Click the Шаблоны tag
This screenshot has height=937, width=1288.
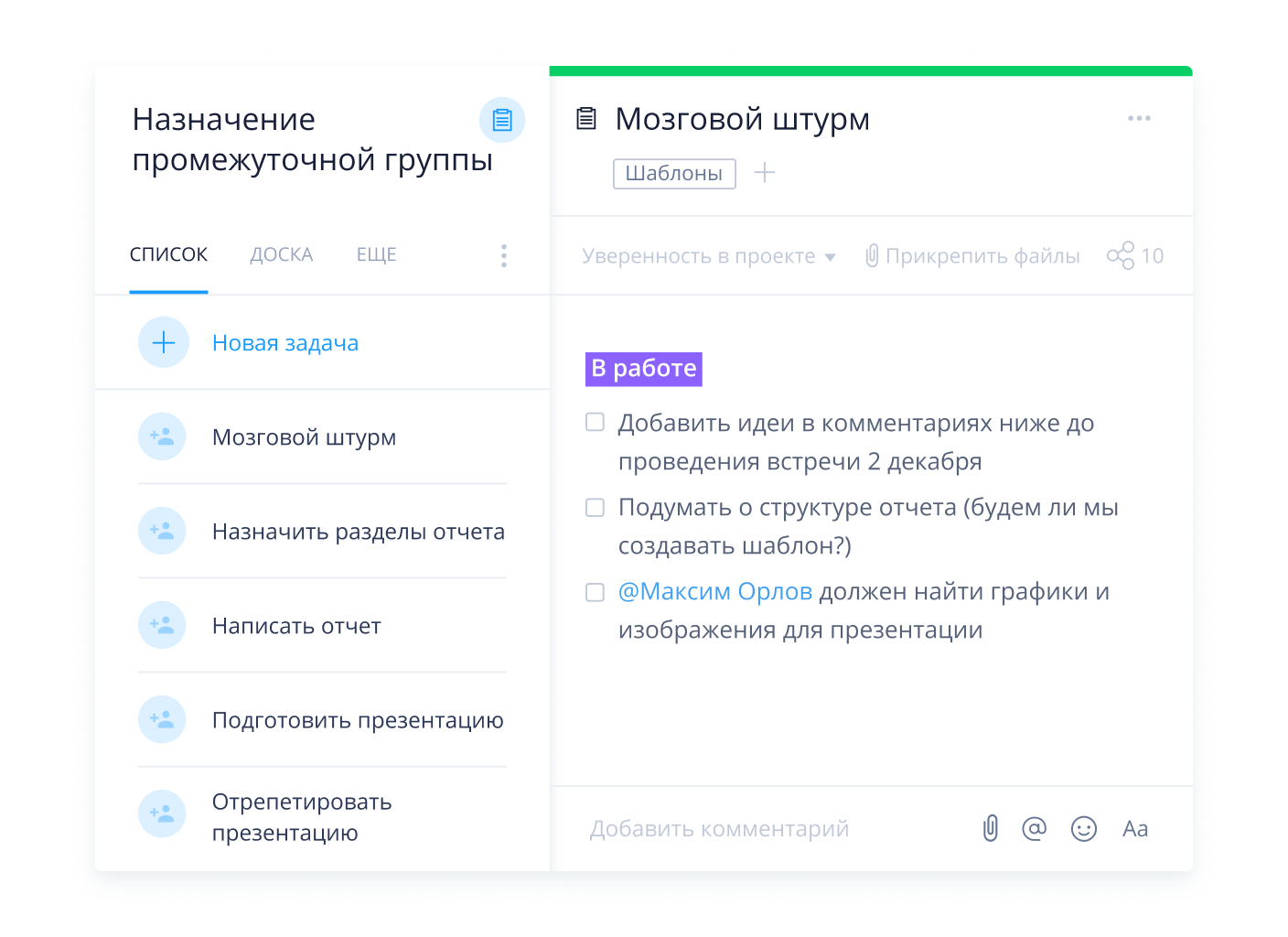pos(674,173)
